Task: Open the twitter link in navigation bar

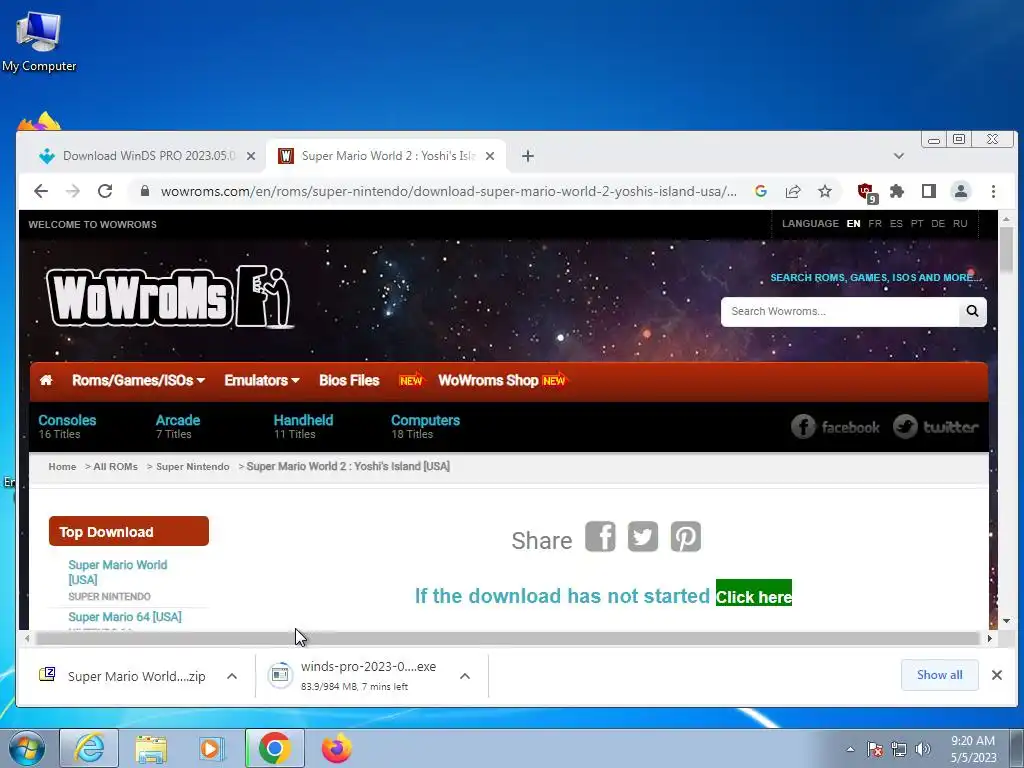Action: point(935,427)
